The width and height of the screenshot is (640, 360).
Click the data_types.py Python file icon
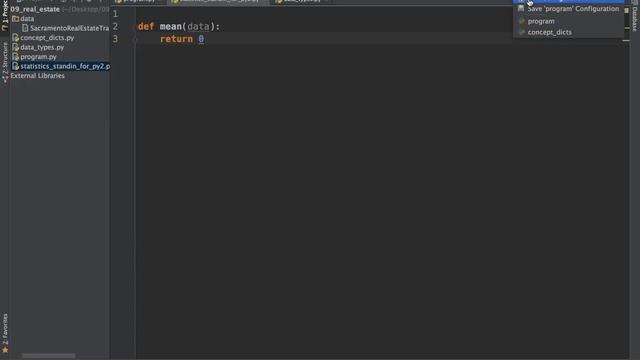click(16, 47)
